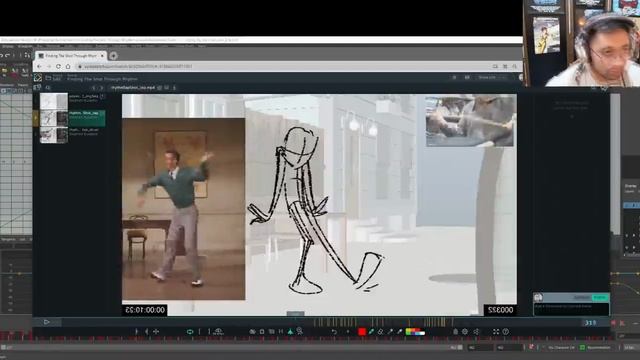
Task: Open the multicolor palette swatches
Action: pos(416,332)
